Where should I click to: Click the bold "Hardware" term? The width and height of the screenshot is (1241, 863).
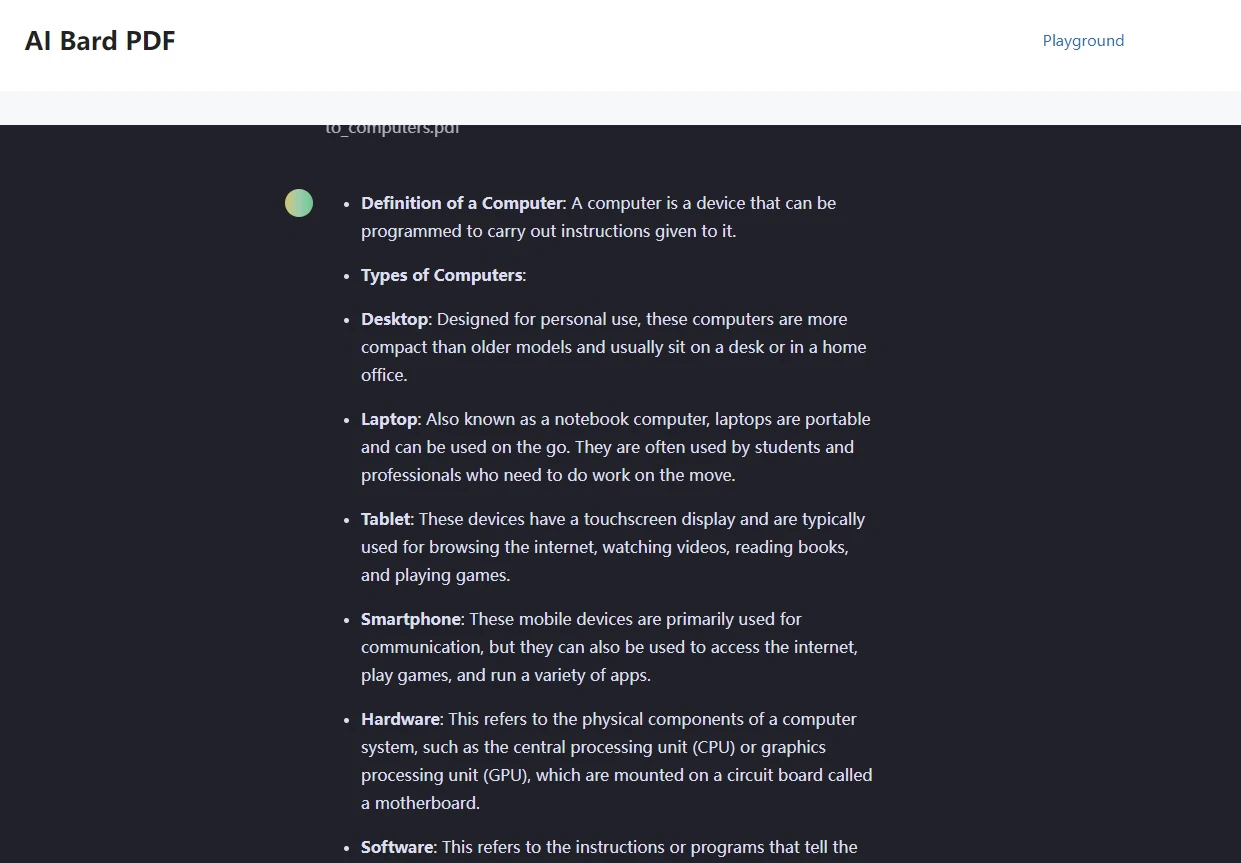[400, 719]
